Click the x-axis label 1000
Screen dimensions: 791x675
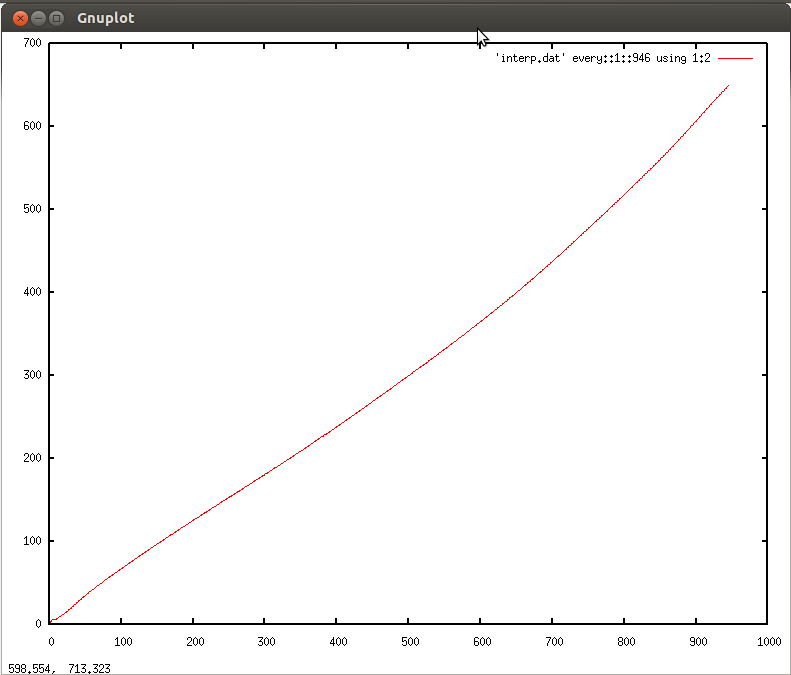[769, 642]
